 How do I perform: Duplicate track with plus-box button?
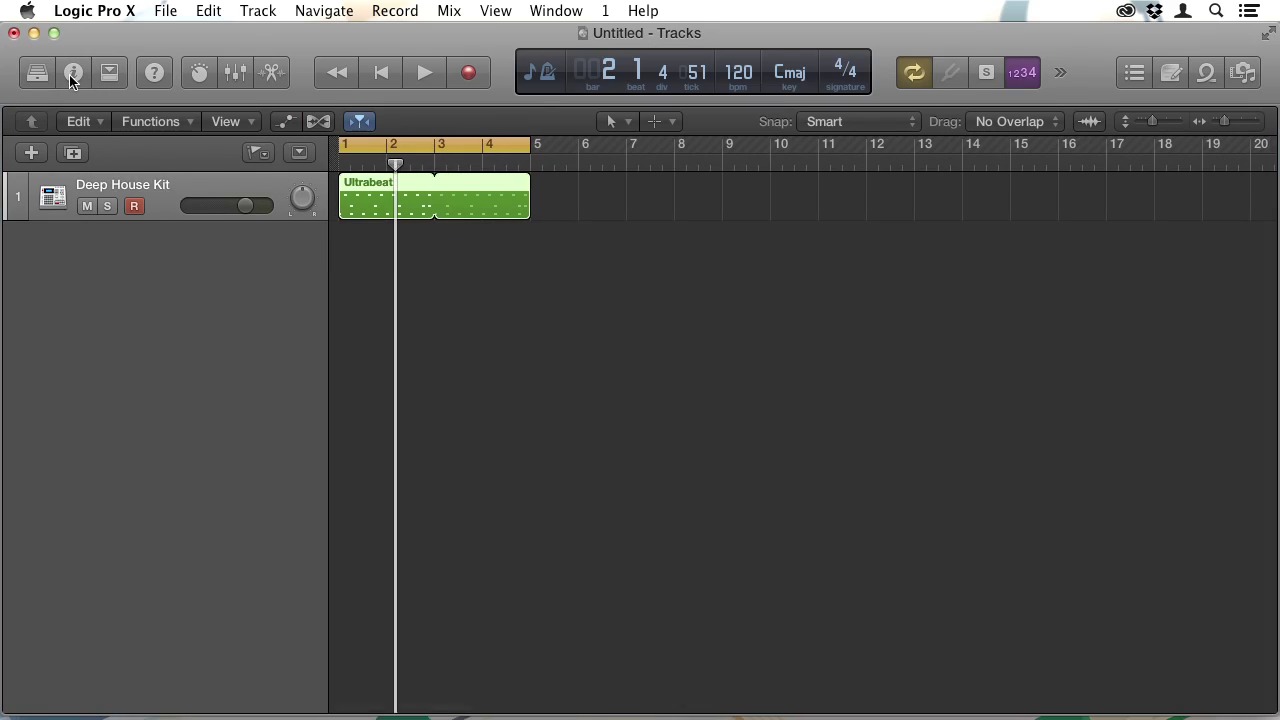[73, 153]
